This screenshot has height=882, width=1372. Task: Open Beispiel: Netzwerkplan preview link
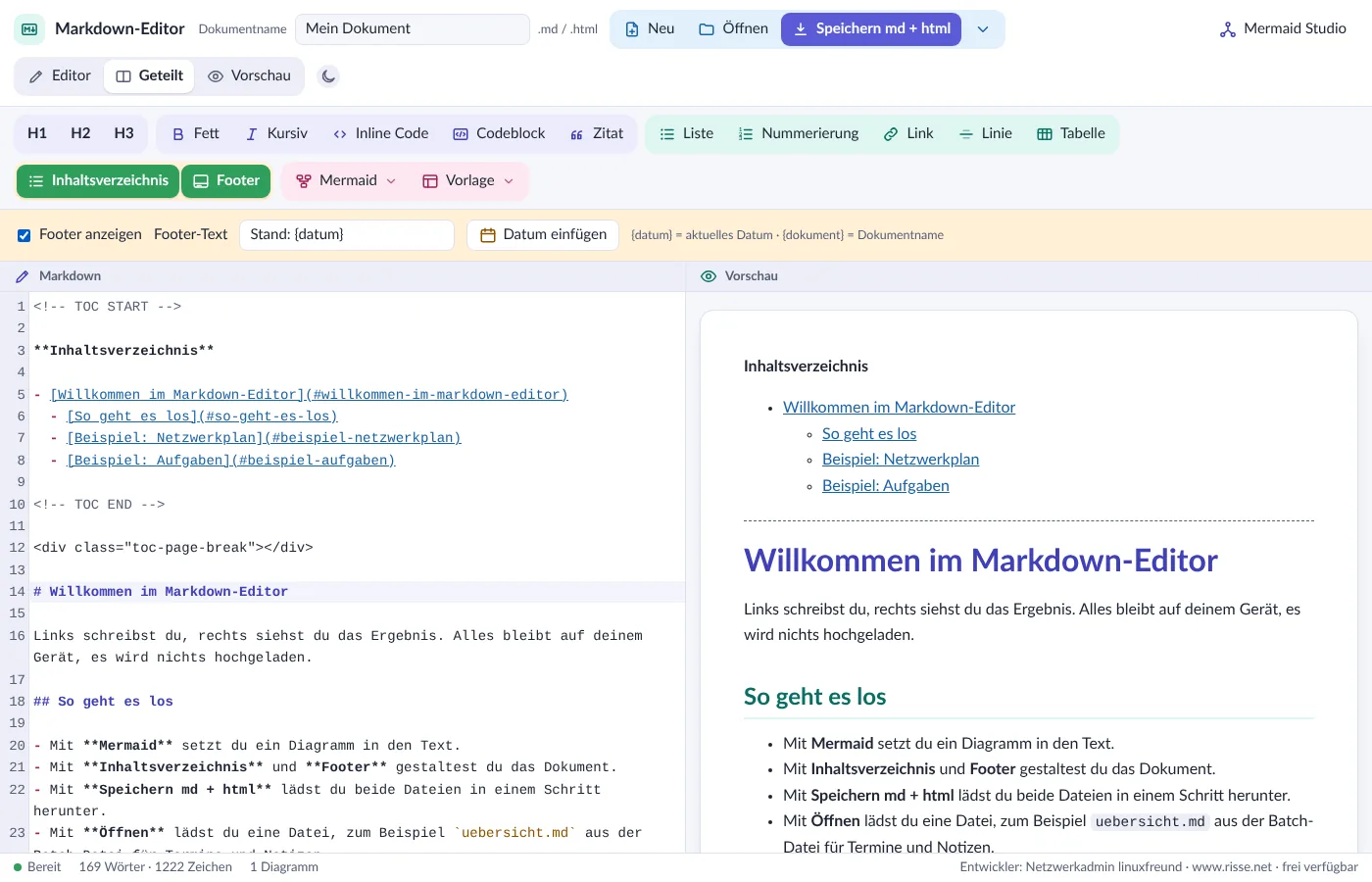click(x=901, y=459)
